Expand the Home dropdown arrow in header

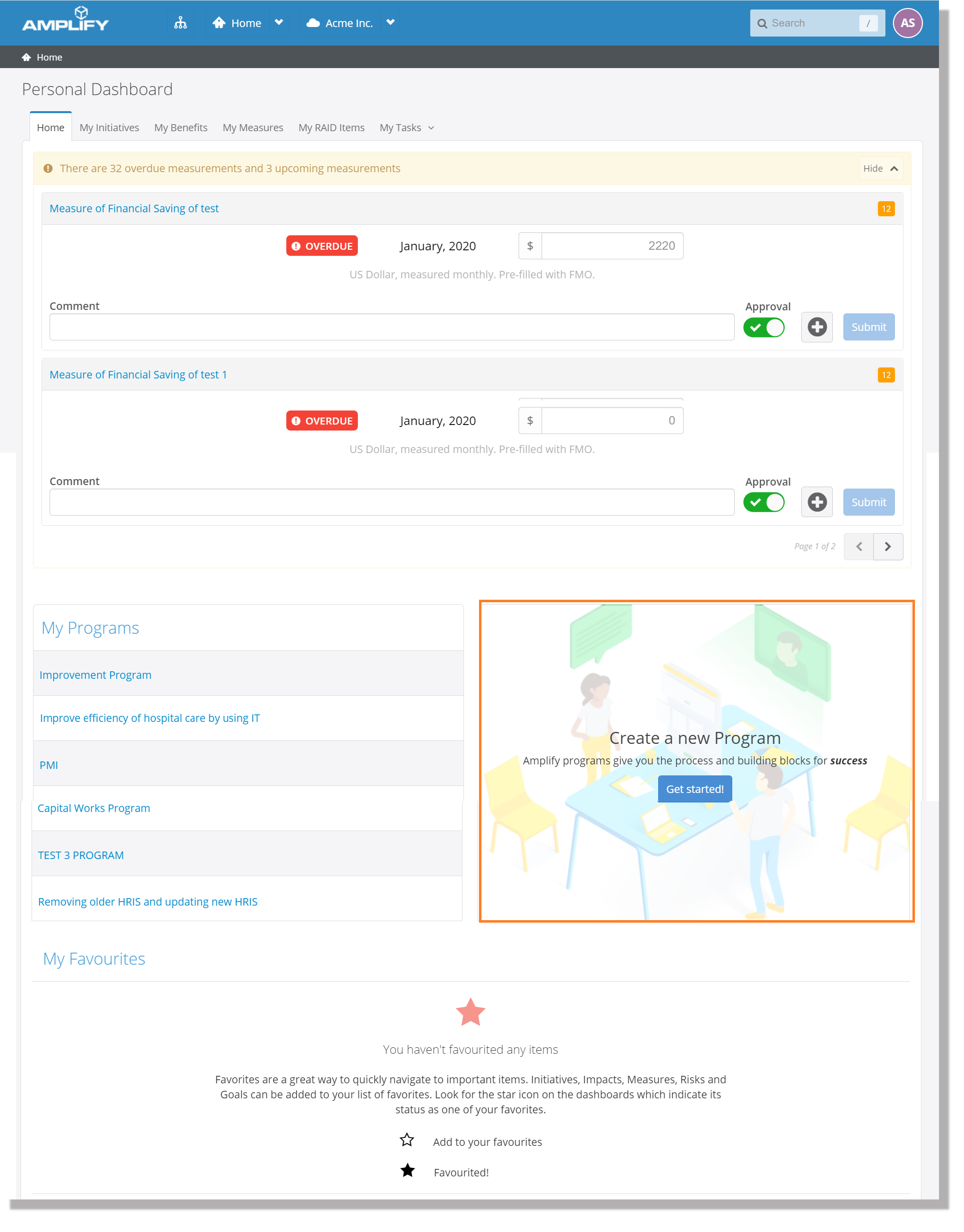[278, 23]
